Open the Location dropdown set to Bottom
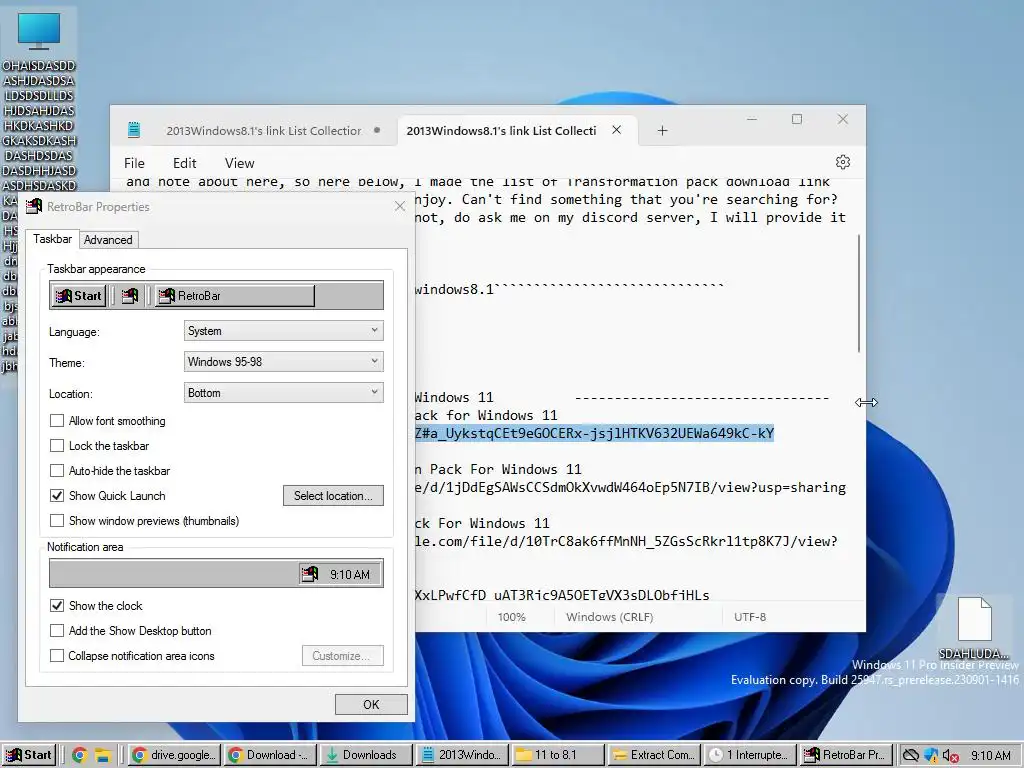Image resolution: width=1024 pixels, height=768 pixels. pos(283,393)
